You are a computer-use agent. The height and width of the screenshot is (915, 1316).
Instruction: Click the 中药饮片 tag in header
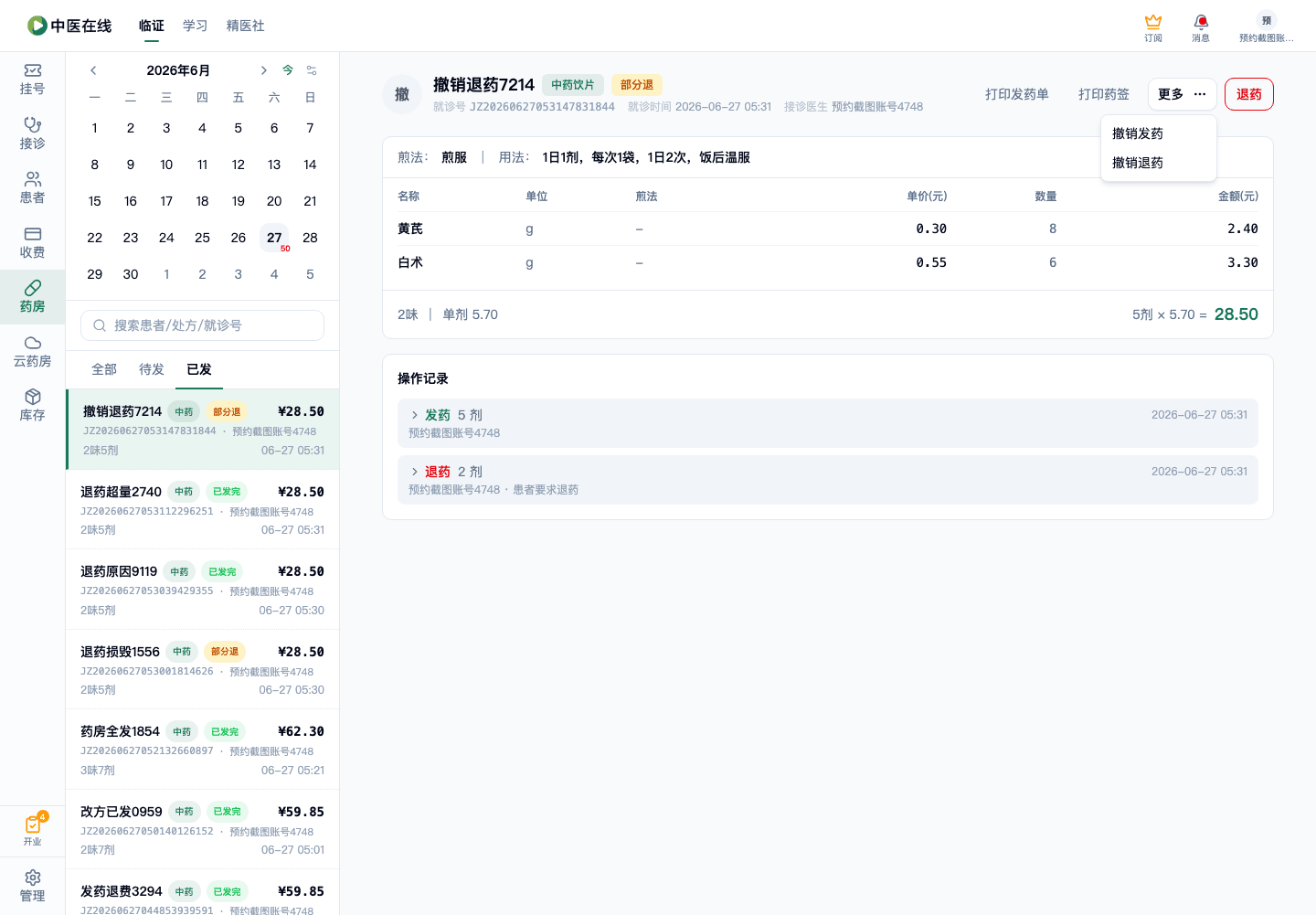point(573,85)
